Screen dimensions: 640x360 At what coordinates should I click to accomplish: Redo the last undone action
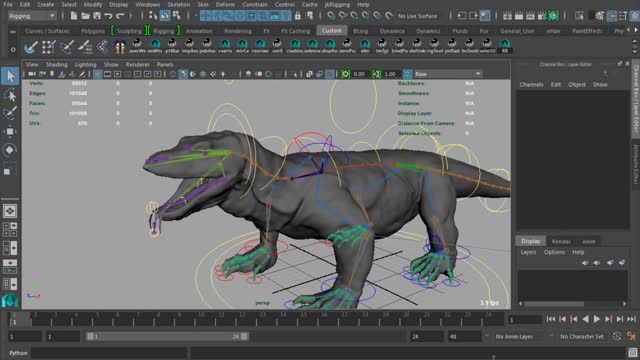point(120,16)
